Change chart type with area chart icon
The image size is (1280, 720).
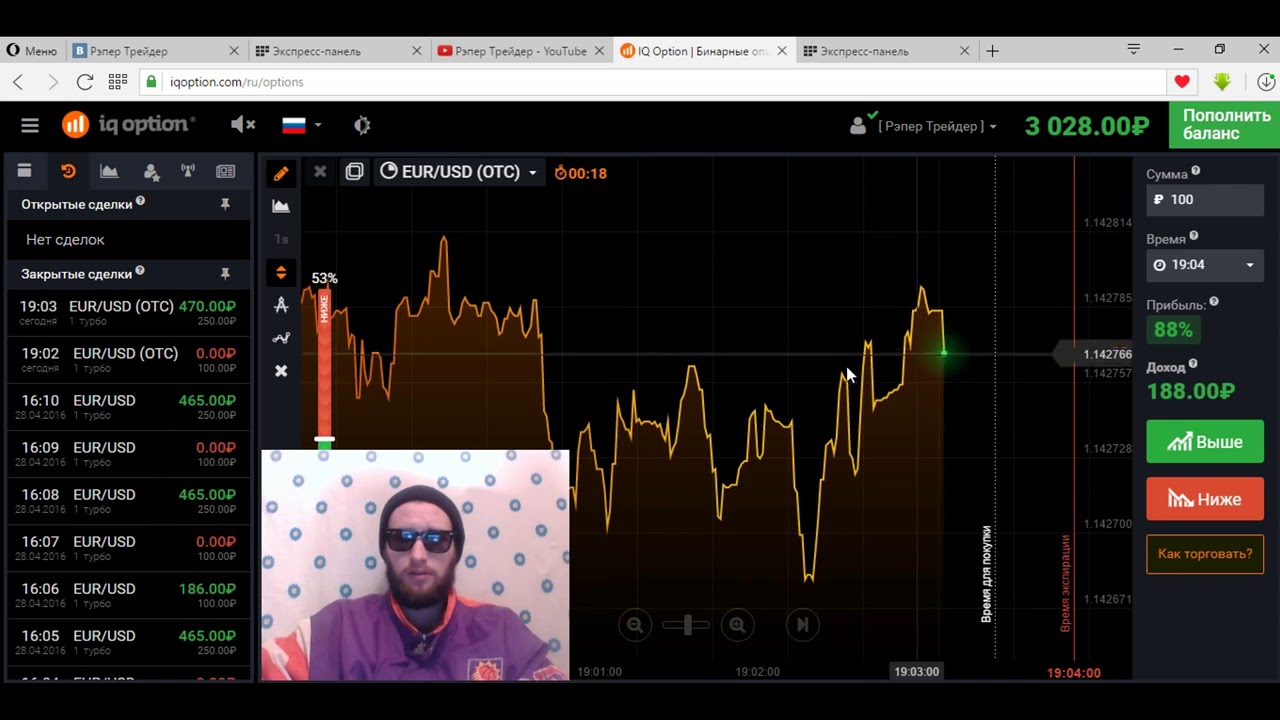tap(281, 206)
